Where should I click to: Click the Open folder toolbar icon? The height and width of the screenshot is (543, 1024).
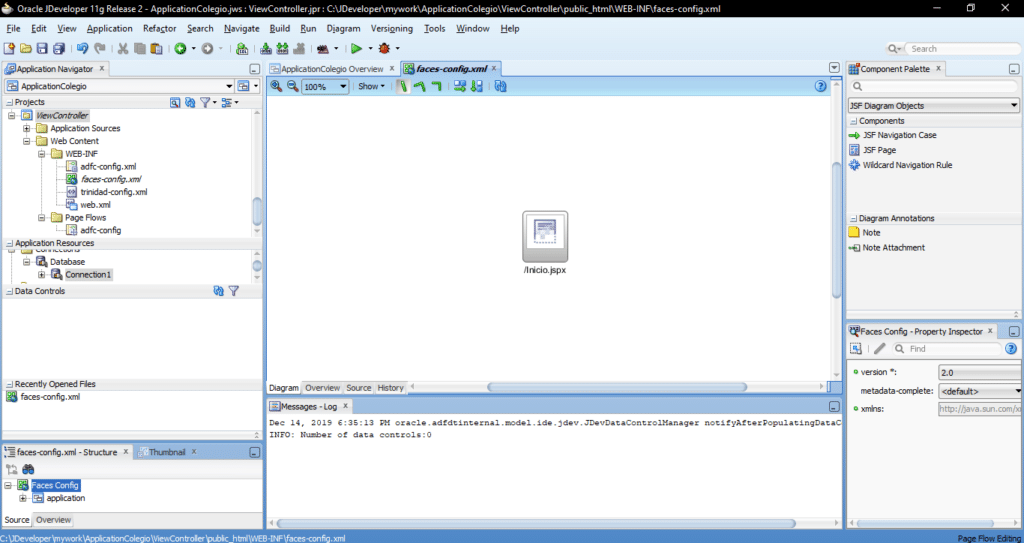click(26, 48)
